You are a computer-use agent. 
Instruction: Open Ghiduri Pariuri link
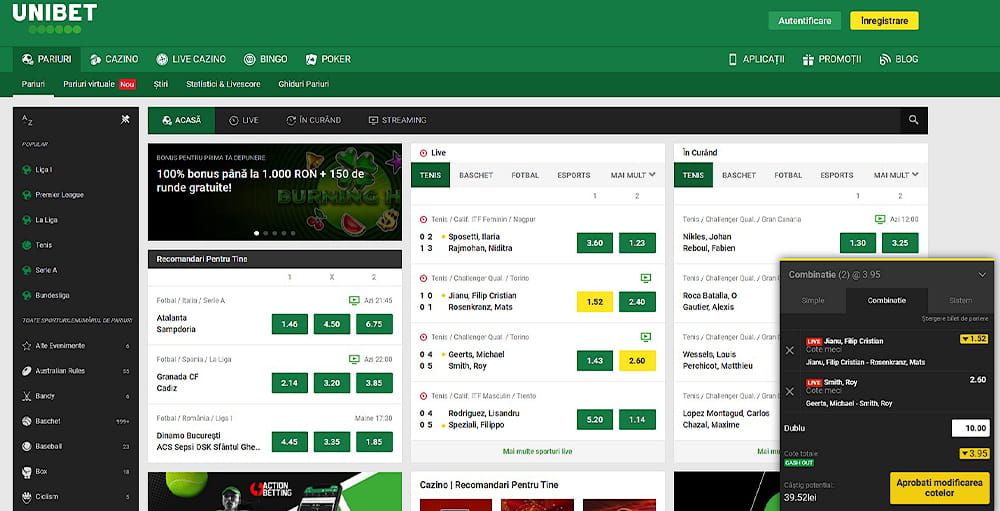304,84
